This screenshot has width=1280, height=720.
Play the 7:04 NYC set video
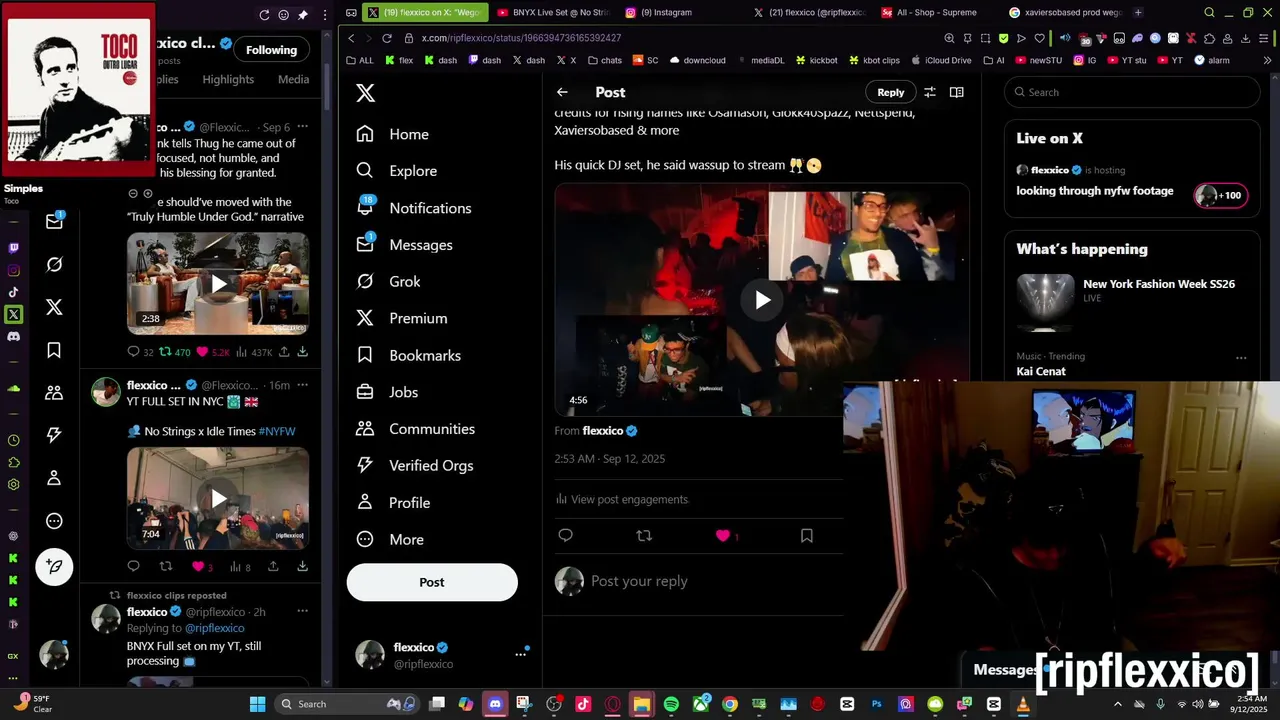click(x=218, y=498)
